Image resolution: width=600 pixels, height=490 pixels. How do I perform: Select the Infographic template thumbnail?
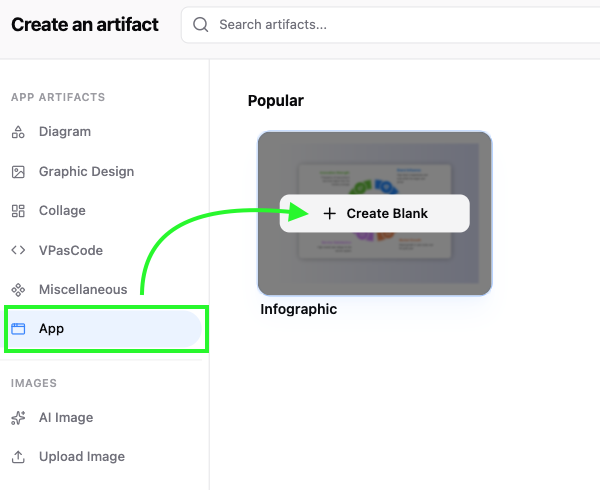tap(375, 213)
